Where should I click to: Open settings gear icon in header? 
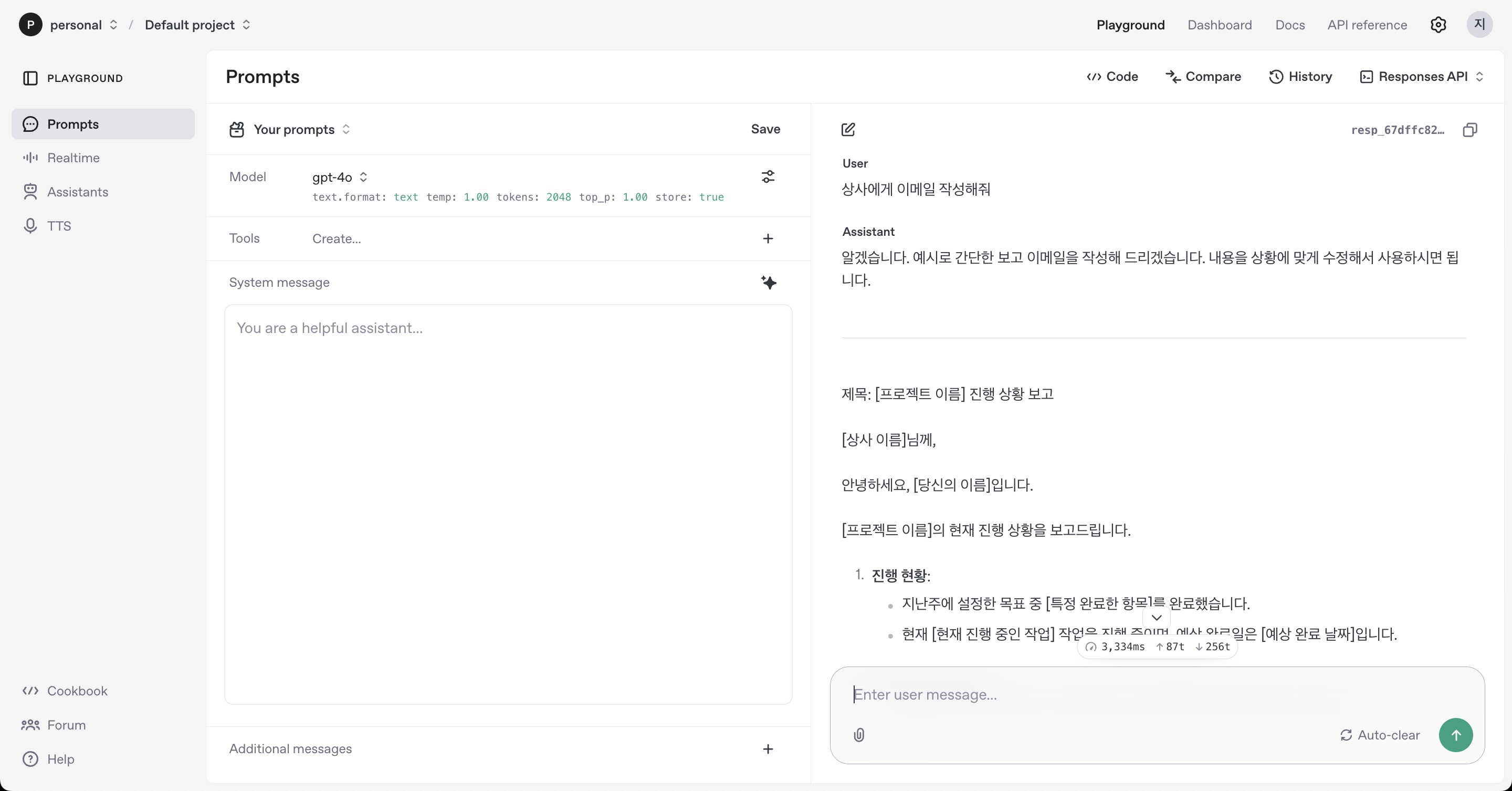pos(1438,25)
